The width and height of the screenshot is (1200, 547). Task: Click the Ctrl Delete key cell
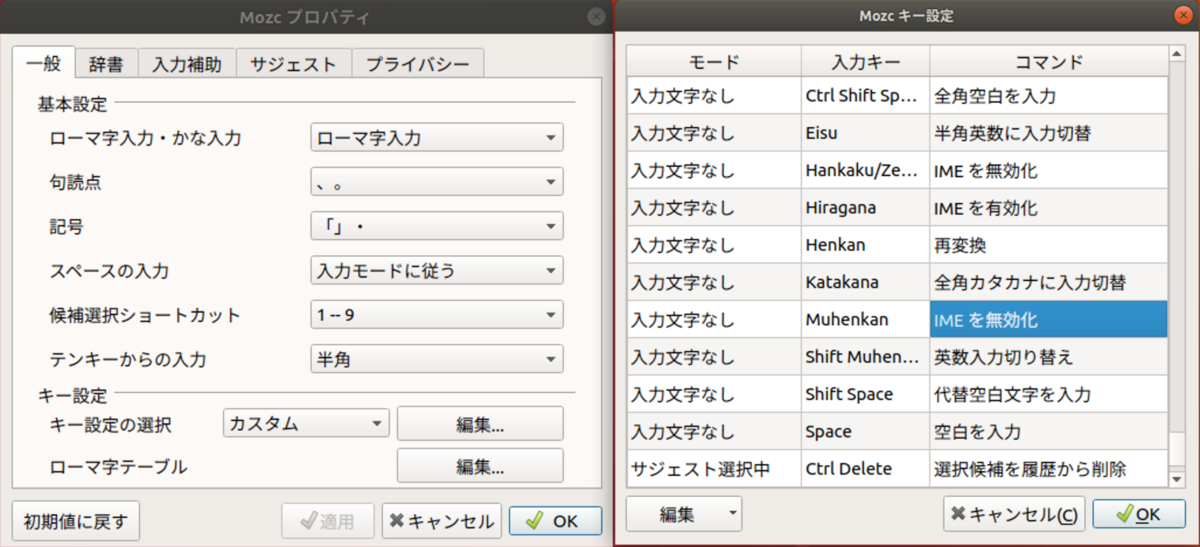tap(865, 468)
